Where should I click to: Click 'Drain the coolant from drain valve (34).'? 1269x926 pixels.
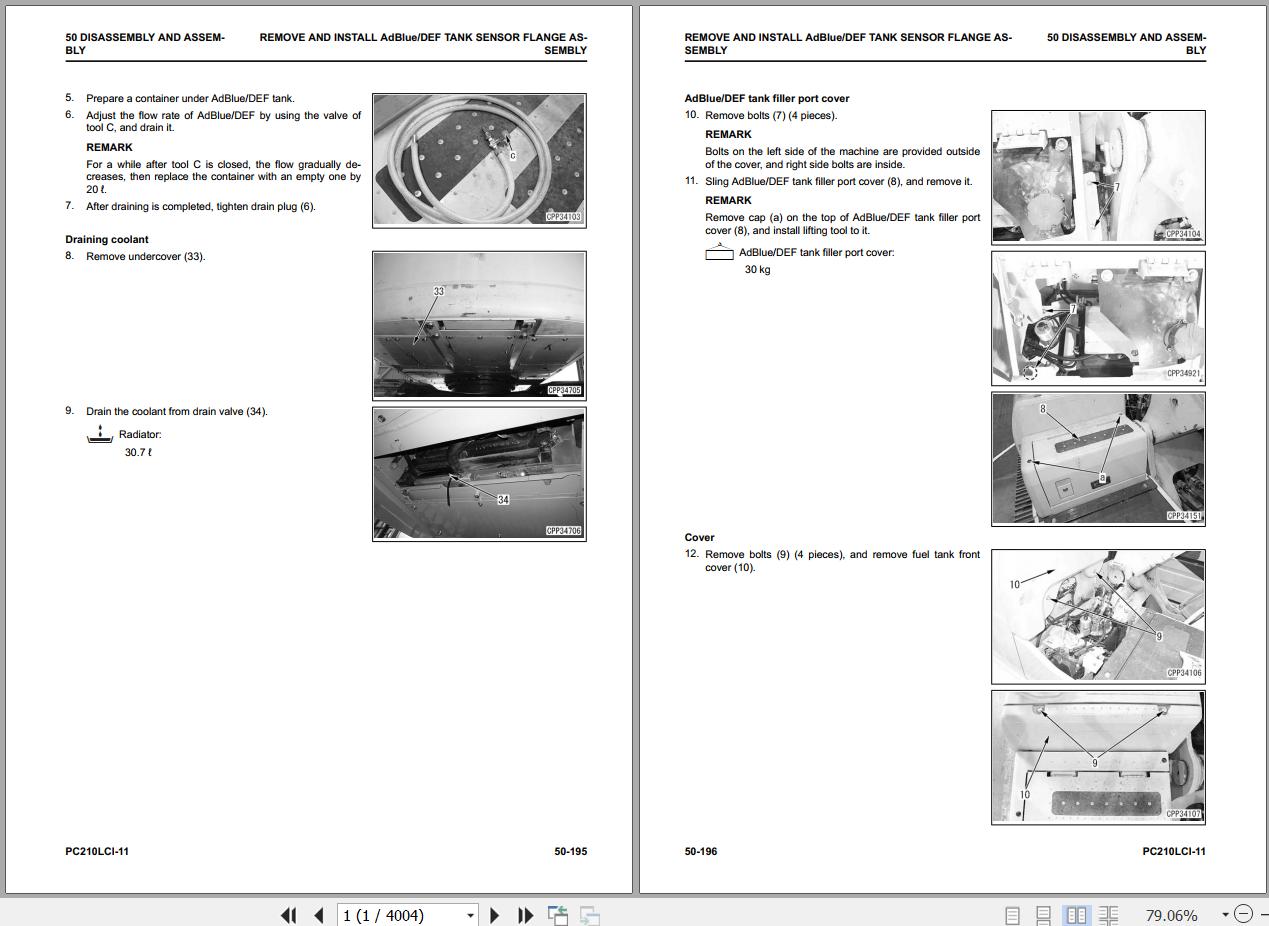pyautogui.click(x=177, y=411)
